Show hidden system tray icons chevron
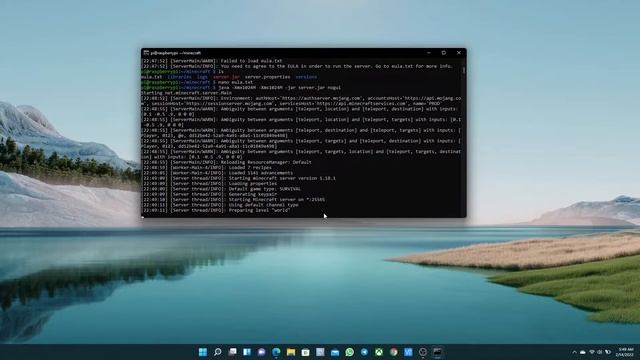Viewport: 640px width, 360px height. (x=574, y=352)
